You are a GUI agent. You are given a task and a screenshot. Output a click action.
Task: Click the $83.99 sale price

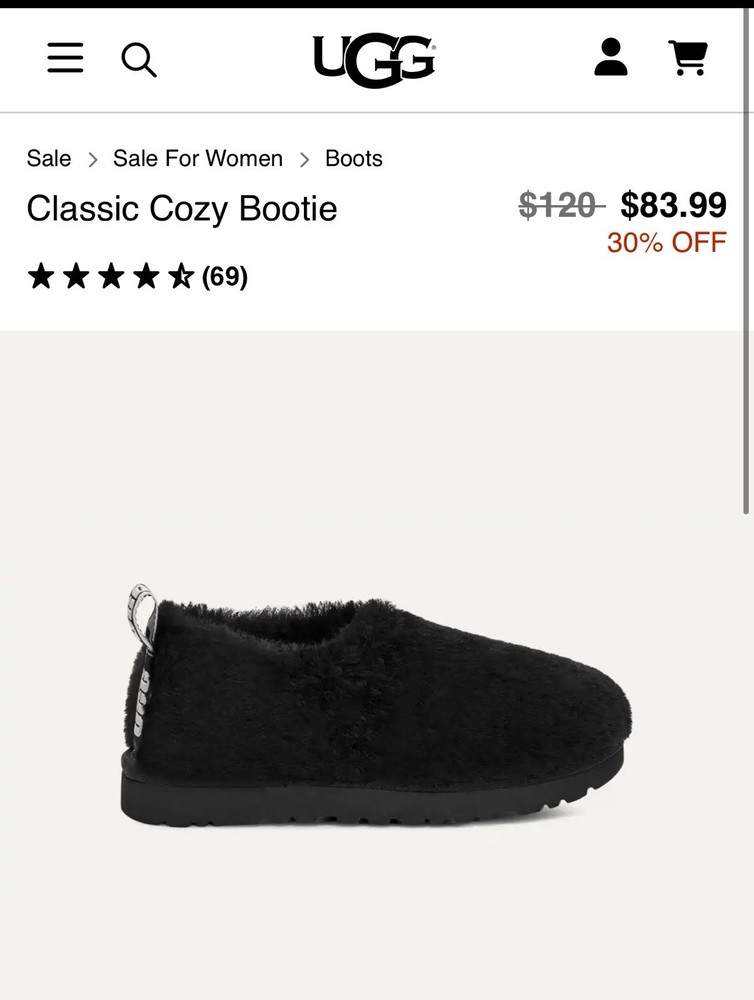673,205
